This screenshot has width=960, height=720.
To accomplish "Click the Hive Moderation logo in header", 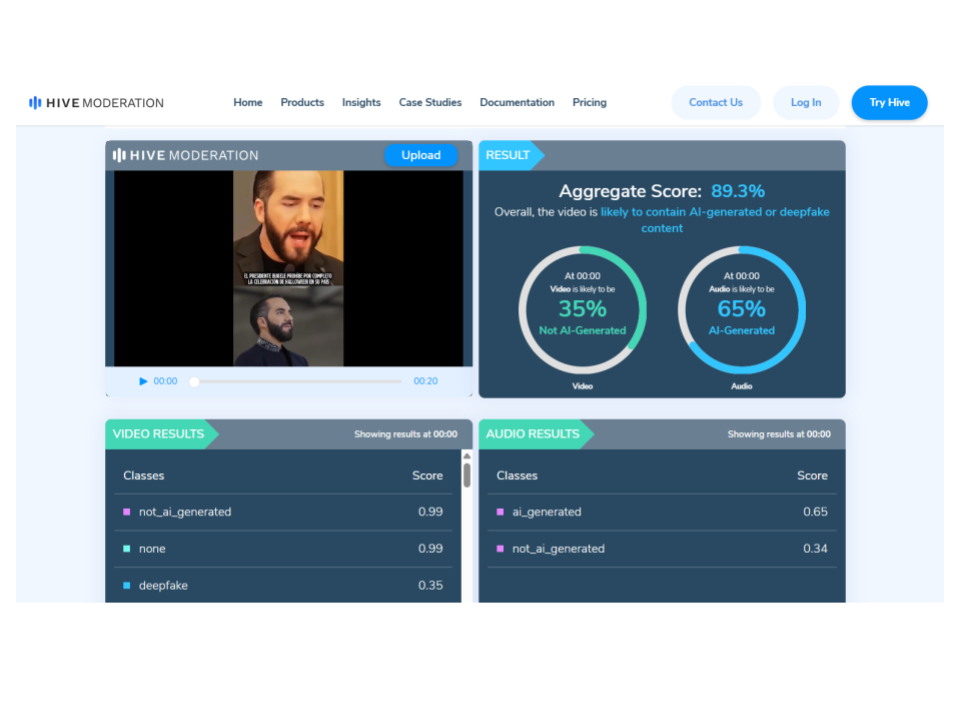I will pyautogui.click(x=96, y=103).
